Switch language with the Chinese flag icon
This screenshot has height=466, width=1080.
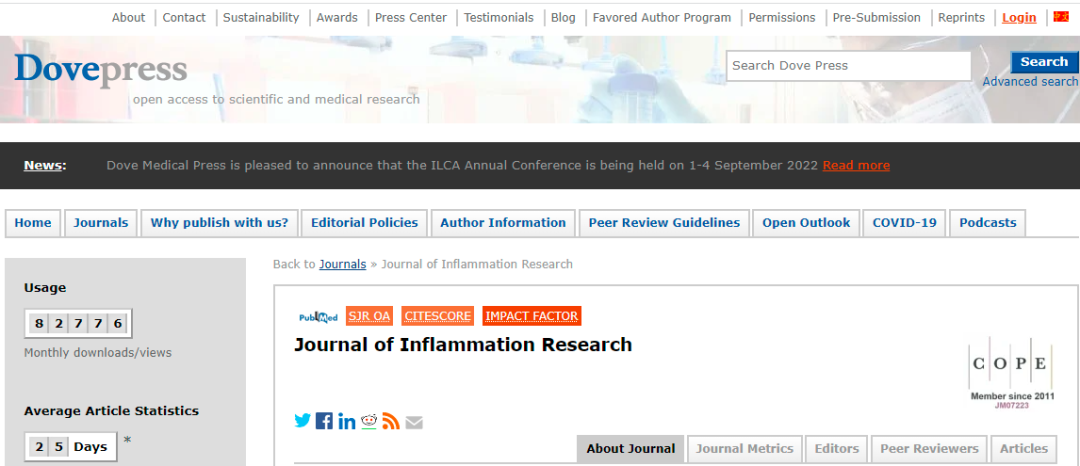1061,17
